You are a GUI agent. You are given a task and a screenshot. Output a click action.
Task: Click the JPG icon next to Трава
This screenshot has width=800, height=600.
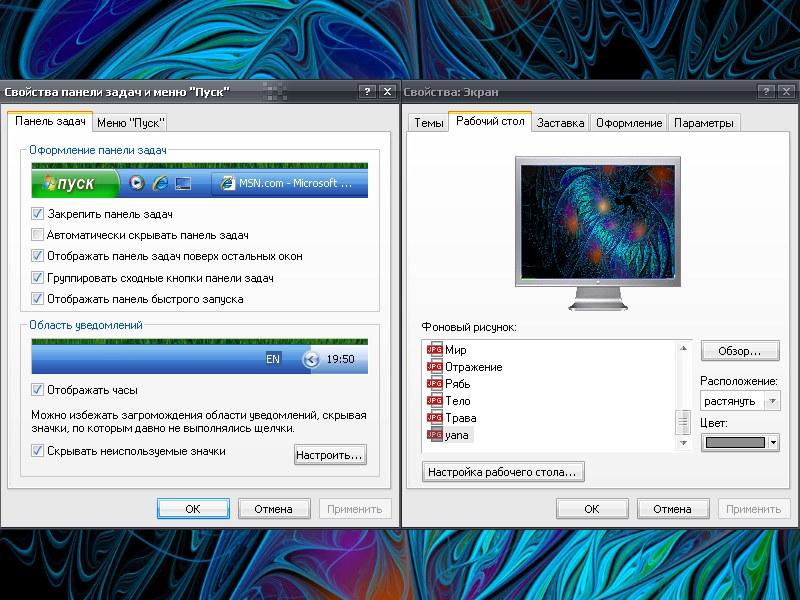coord(434,417)
